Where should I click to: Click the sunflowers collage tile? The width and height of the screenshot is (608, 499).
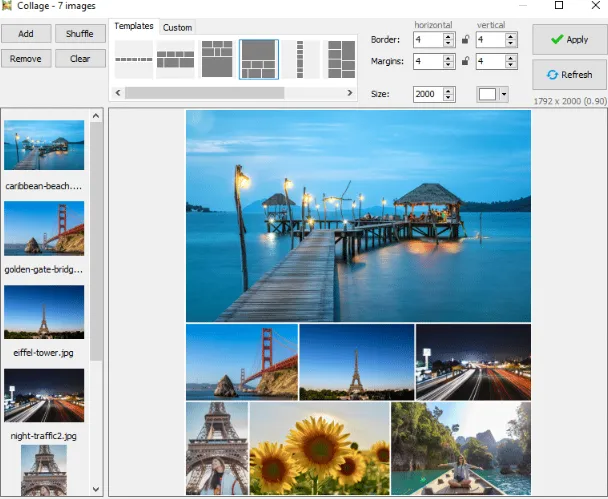click(320, 449)
